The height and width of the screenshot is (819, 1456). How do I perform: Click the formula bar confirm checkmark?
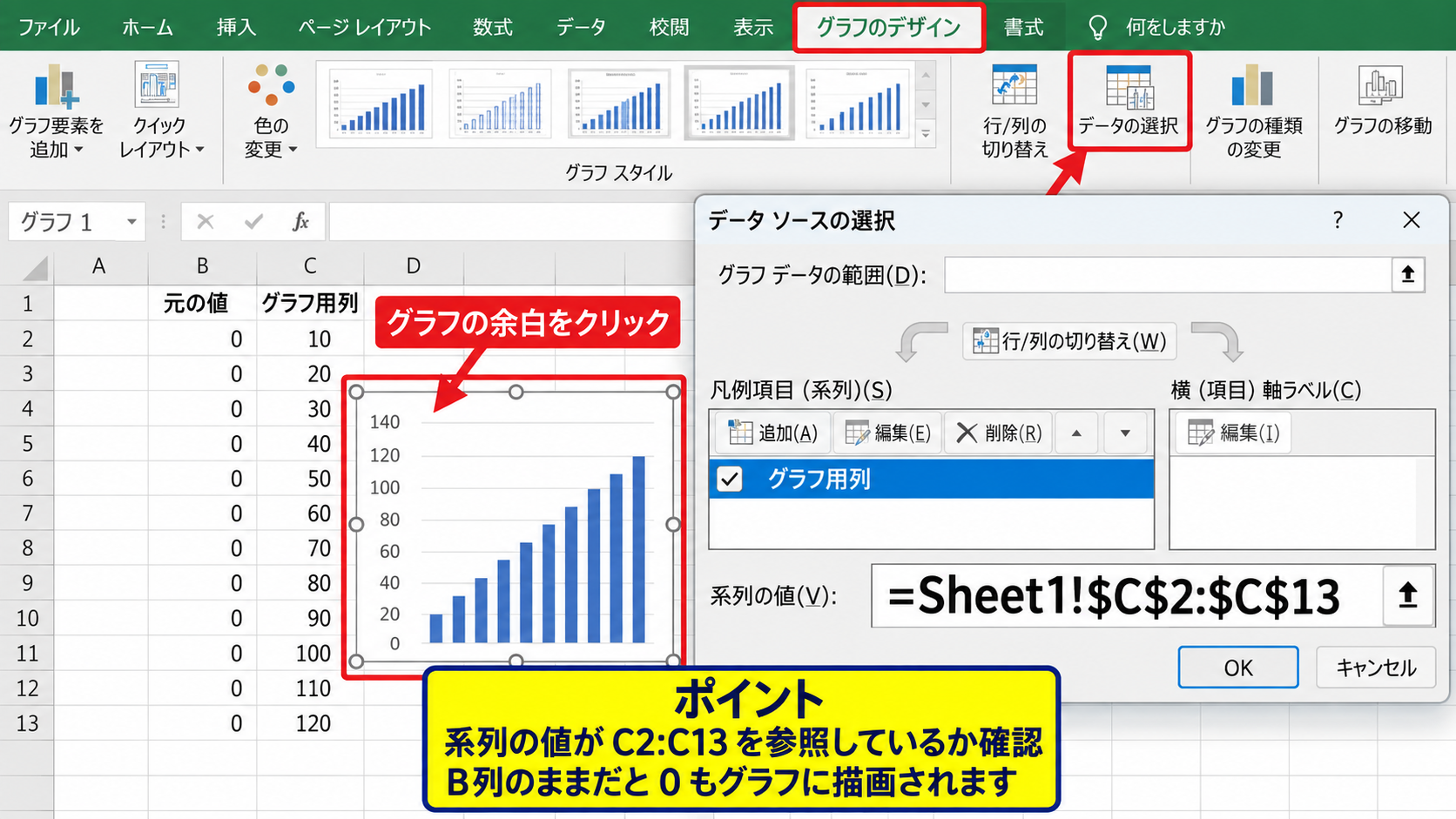[253, 222]
